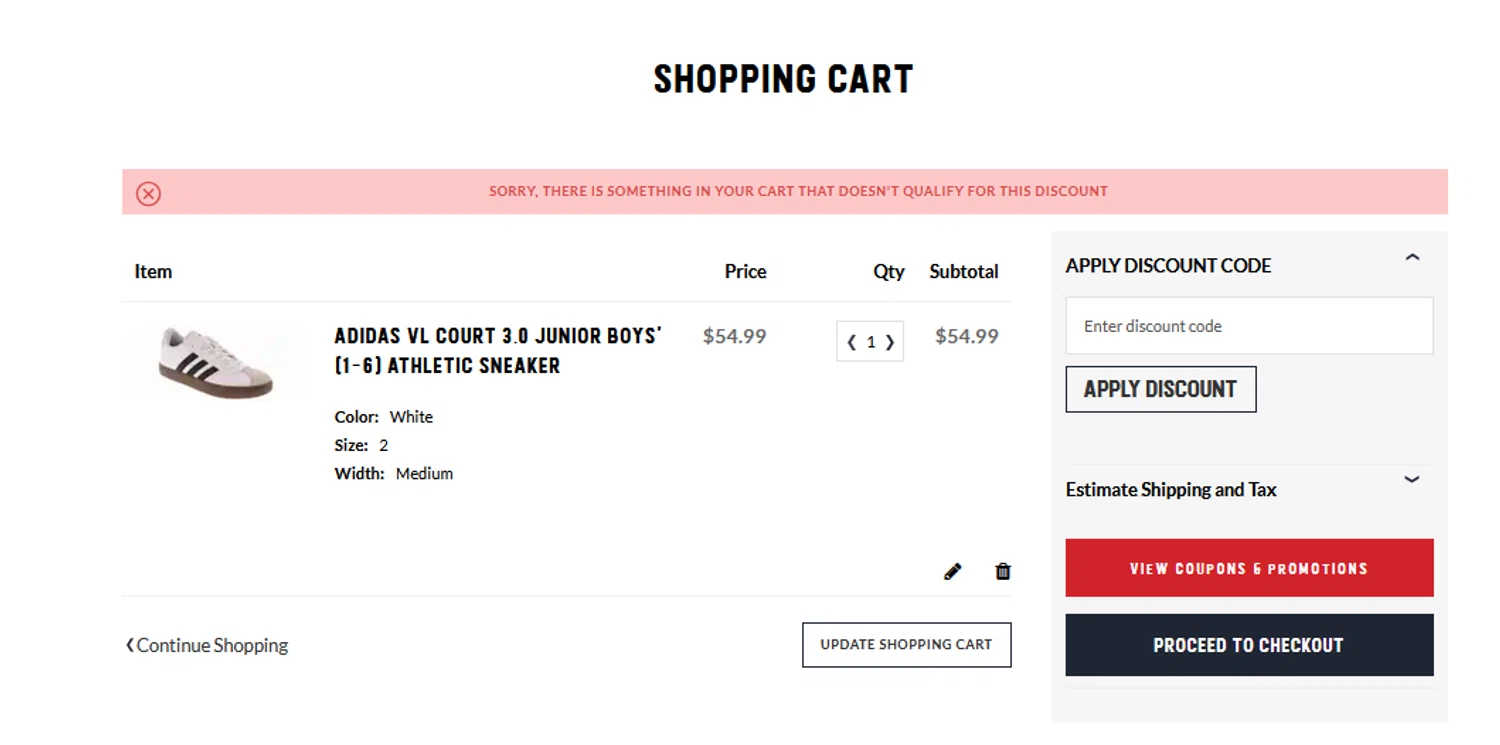Click the Apply Discount Code heading
The height and width of the screenshot is (745, 1500).
[1168, 266]
